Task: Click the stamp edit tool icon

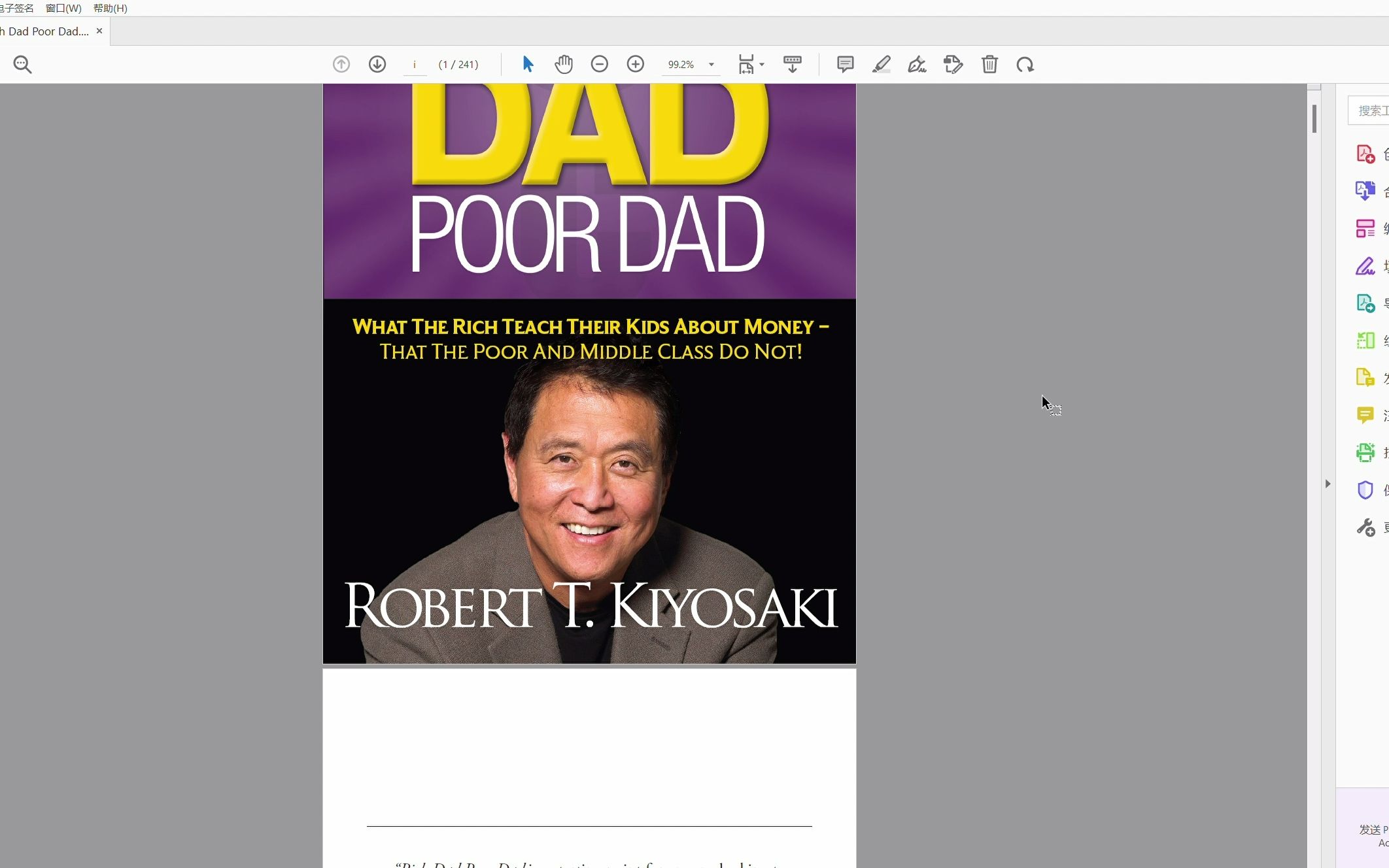Action: 953,64
